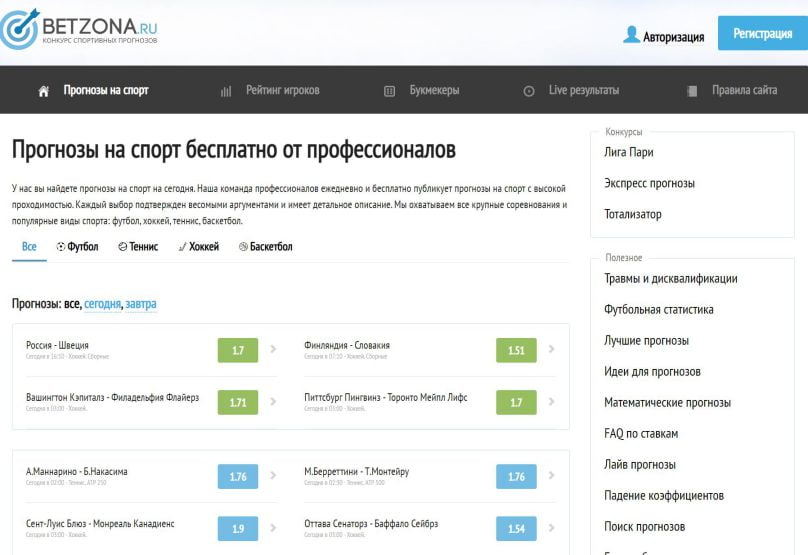Expand arrow for Финляндия - Словакия row
This screenshot has width=808, height=555.
tap(551, 349)
